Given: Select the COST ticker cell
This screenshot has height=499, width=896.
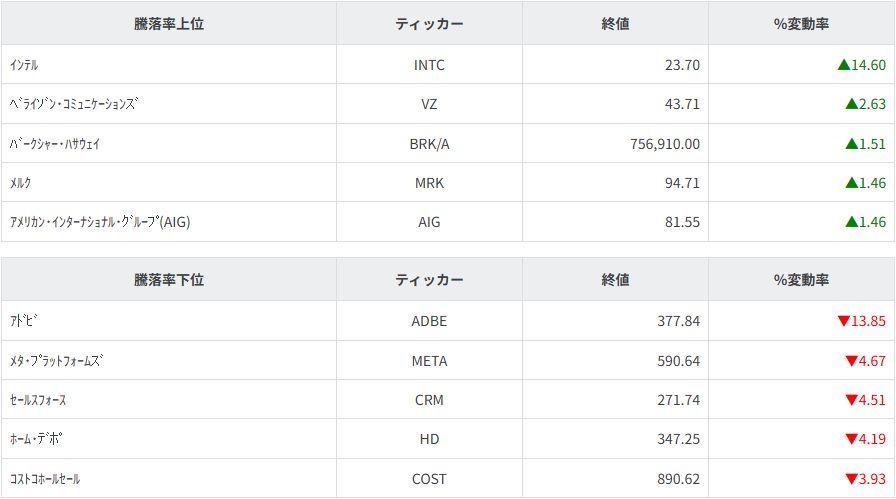Looking at the screenshot, I should click(x=429, y=479).
